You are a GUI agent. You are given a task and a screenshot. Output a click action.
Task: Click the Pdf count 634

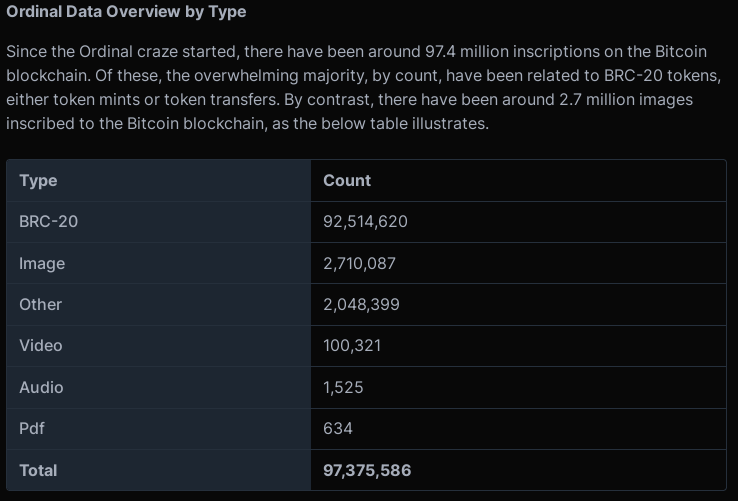pos(338,428)
